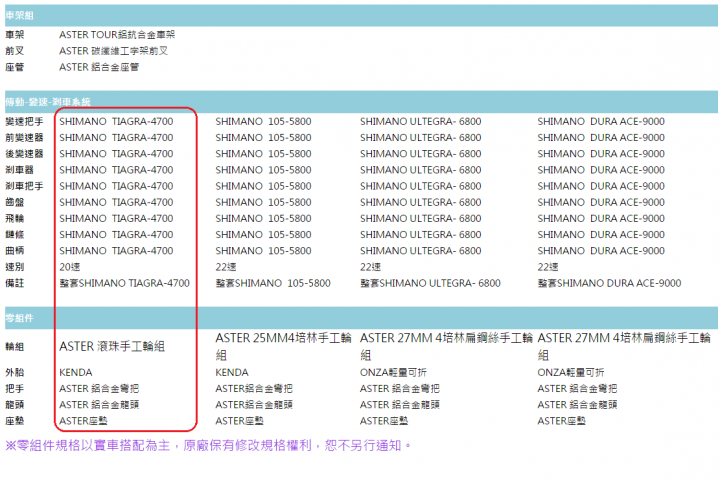Click the 前變速器 row label
This screenshot has width=720, height=480.
(x=24, y=137)
